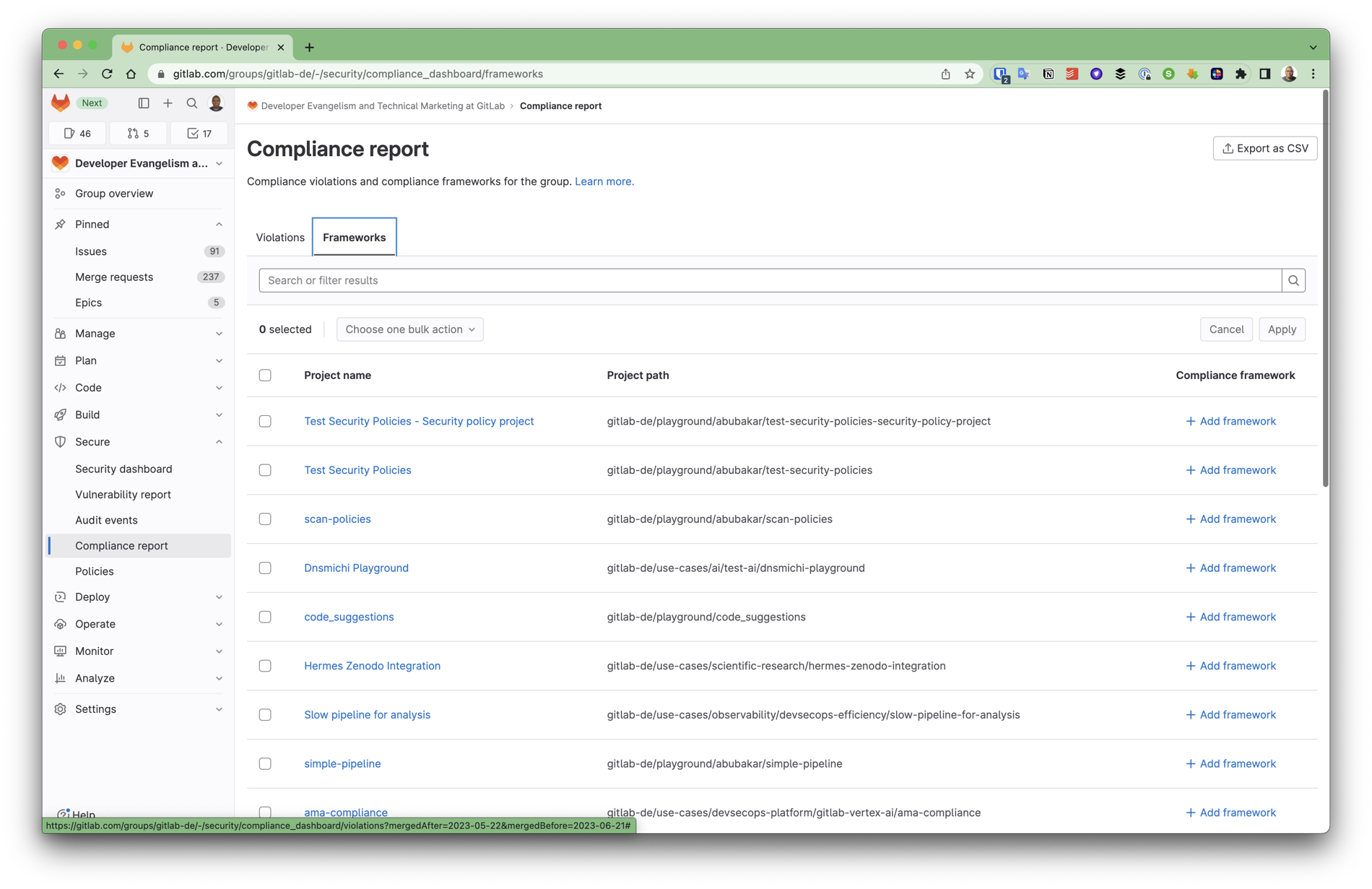Reload the page with the refresh icon
The image size is (1372, 889).
point(107,74)
